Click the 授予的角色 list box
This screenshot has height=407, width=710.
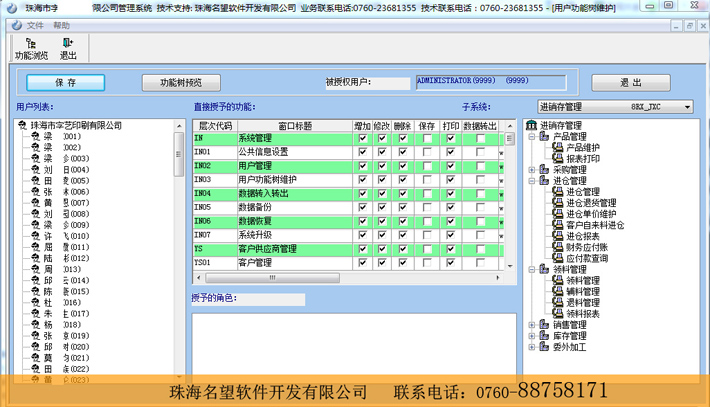[354, 344]
